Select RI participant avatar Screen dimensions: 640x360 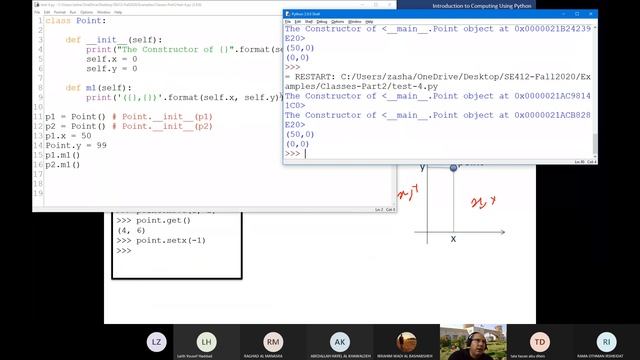606,342
